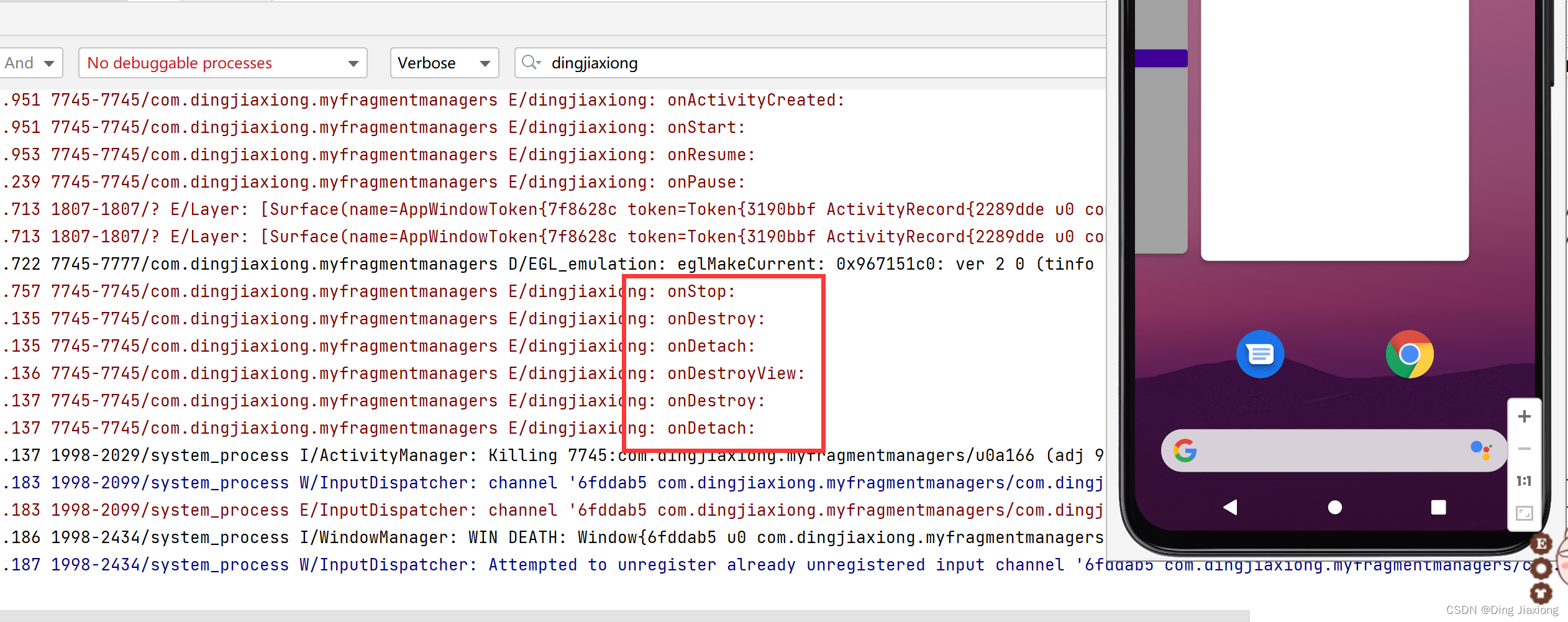Select the ActivityManager Killing 7745 log line

click(x=553, y=455)
